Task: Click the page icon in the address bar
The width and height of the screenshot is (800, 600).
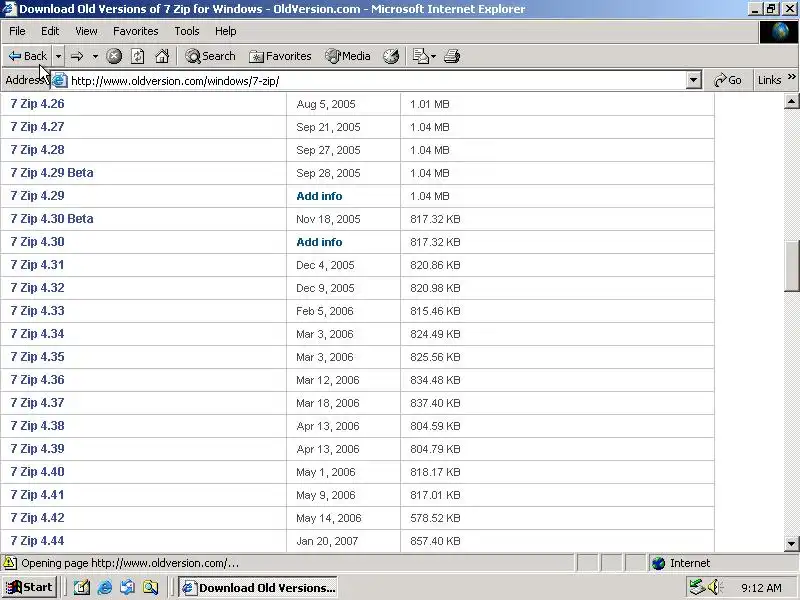Action: [x=60, y=81]
